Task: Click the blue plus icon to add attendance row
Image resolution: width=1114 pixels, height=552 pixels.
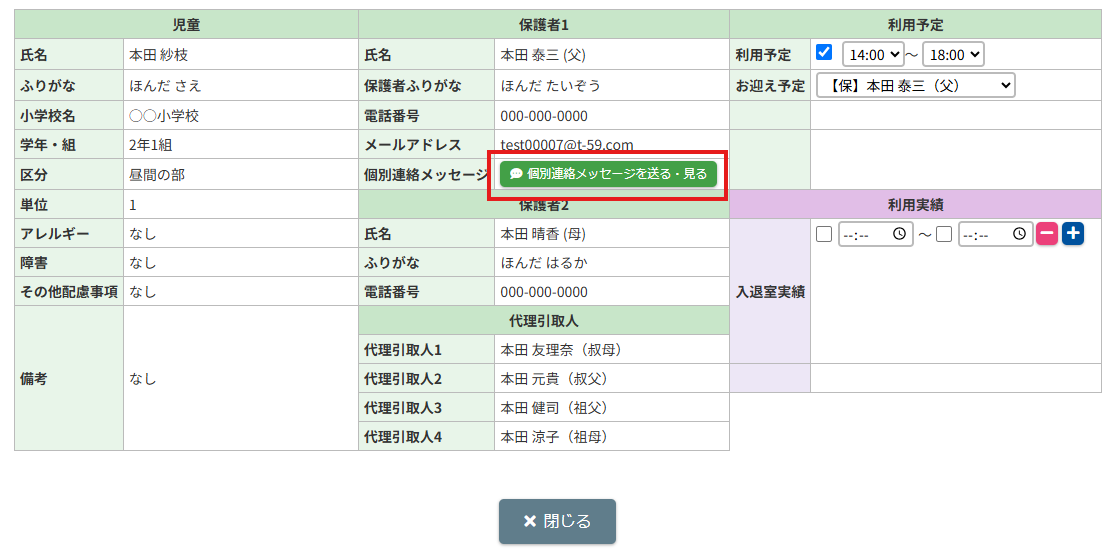Action: [1073, 234]
